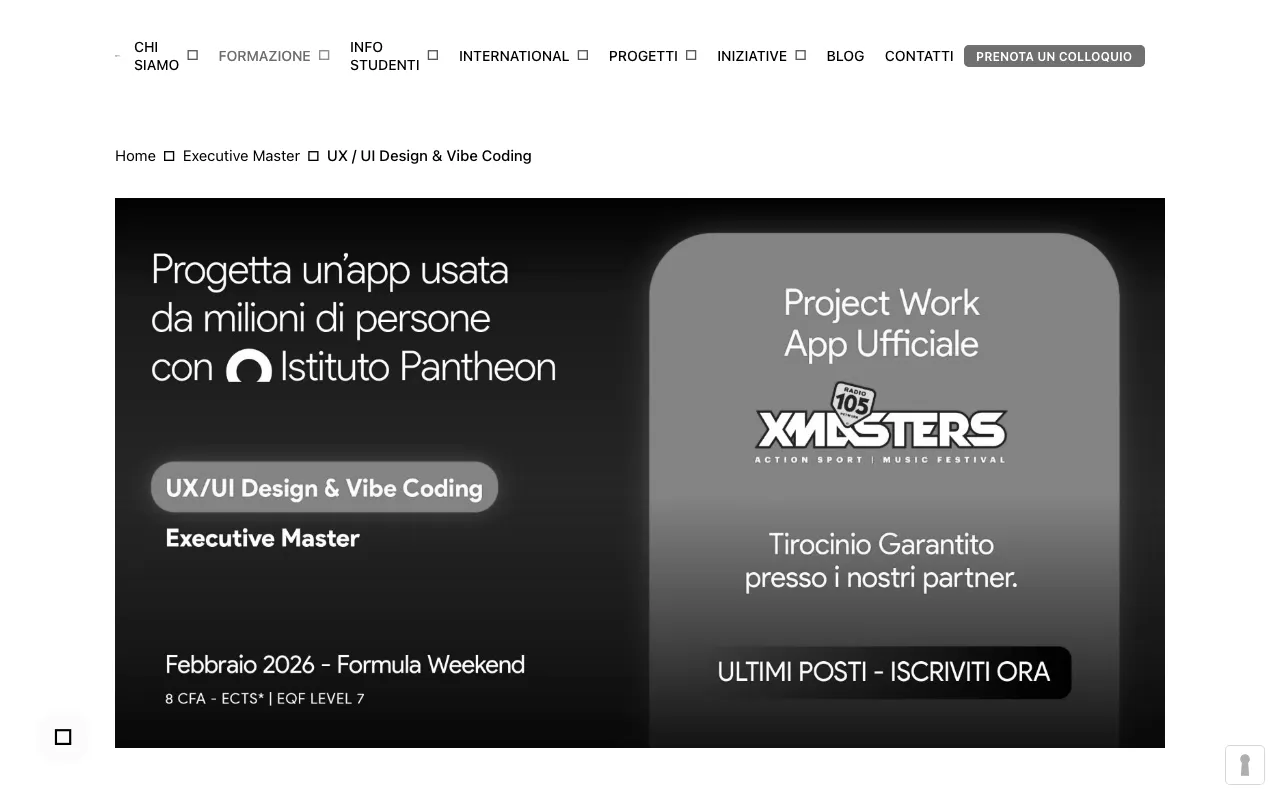Screen dimensions: 1280x800
Task: Expand the CHI SIAMO dropdown arrow
Action: tap(193, 56)
